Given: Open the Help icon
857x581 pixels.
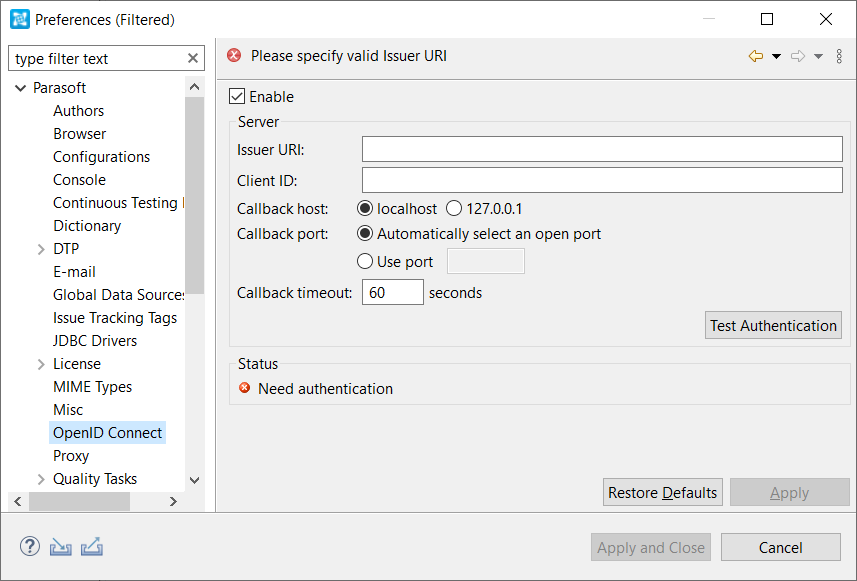Looking at the screenshot, I should [30, 546].
